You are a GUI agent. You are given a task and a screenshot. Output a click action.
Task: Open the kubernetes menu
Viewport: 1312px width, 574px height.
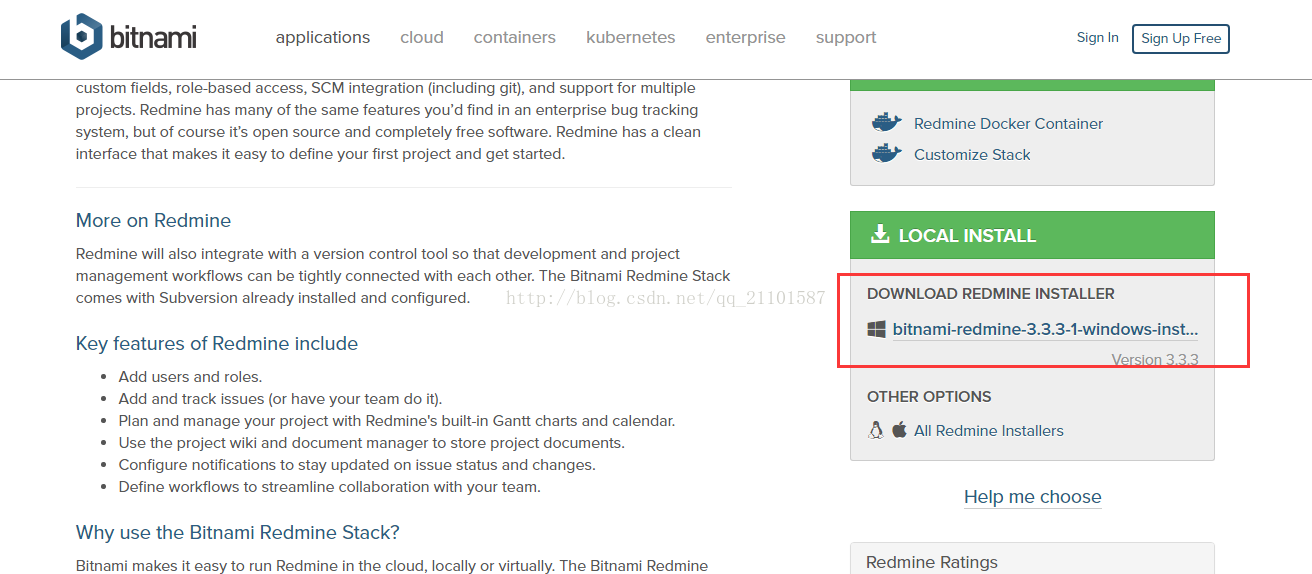tap(631, 37)
